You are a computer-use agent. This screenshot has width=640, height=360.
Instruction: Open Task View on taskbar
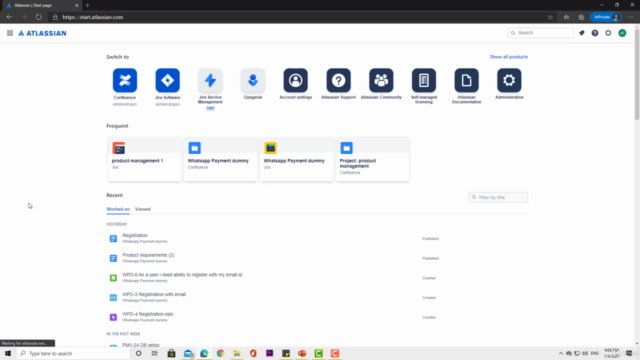[155, 353]
